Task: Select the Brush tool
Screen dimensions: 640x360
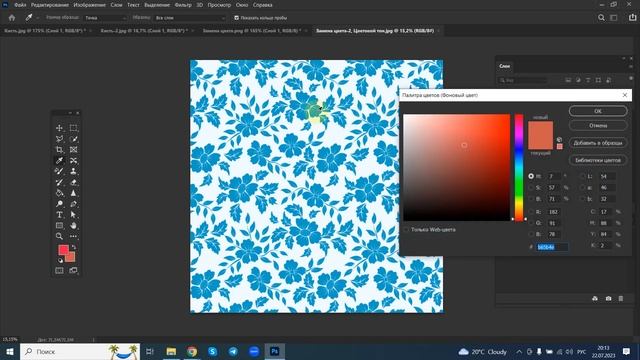Action: point(59,171)
